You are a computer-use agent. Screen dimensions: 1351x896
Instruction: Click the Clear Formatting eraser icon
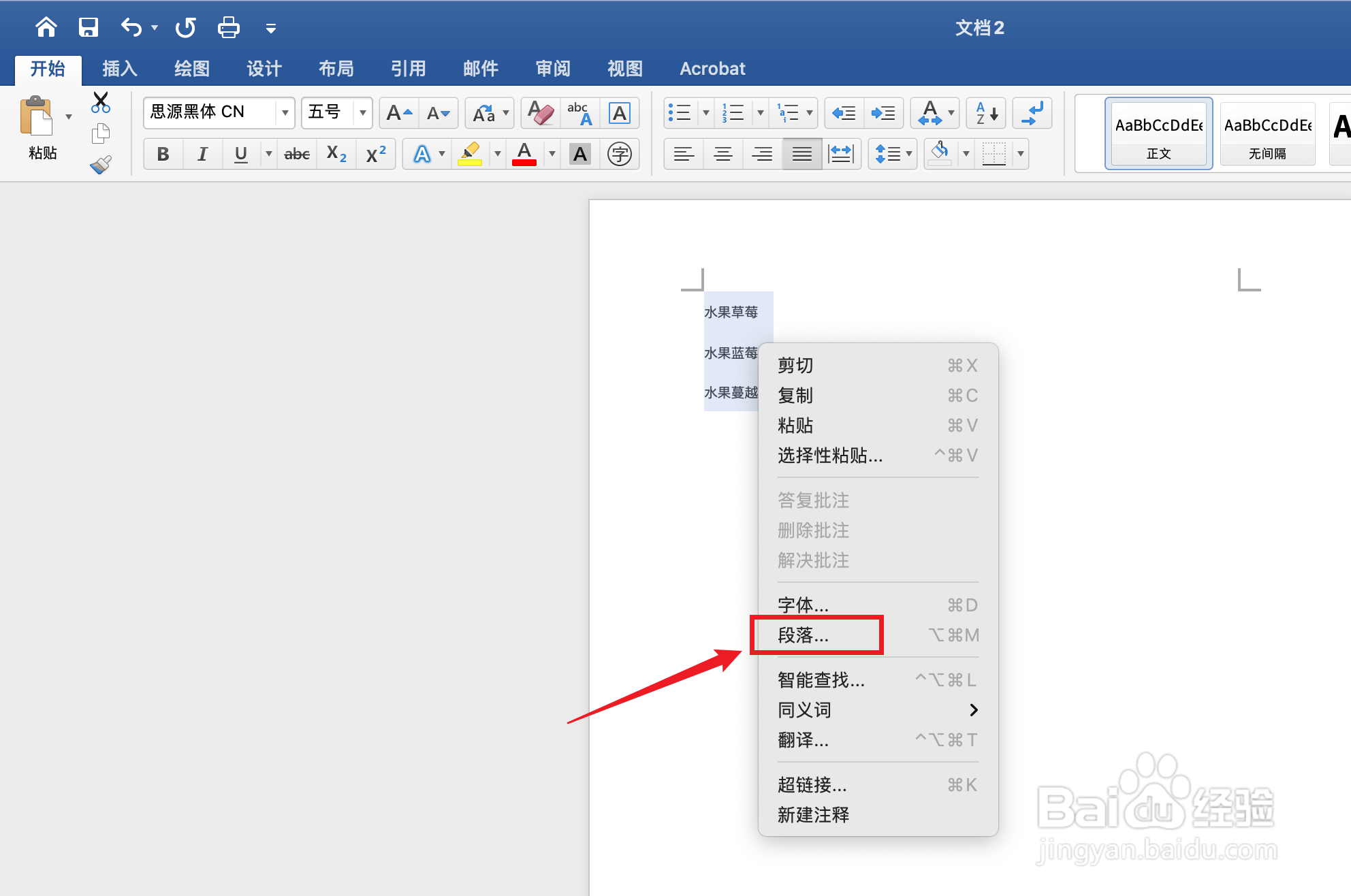541,113
